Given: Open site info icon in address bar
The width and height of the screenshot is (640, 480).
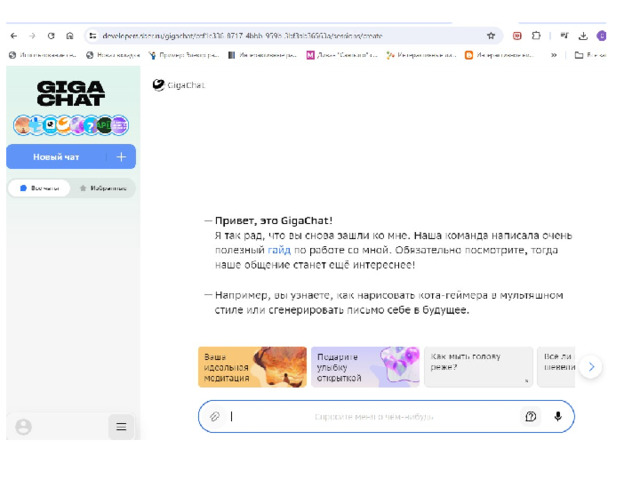Looking at the screenshot, I should click(x=93, y=36).
